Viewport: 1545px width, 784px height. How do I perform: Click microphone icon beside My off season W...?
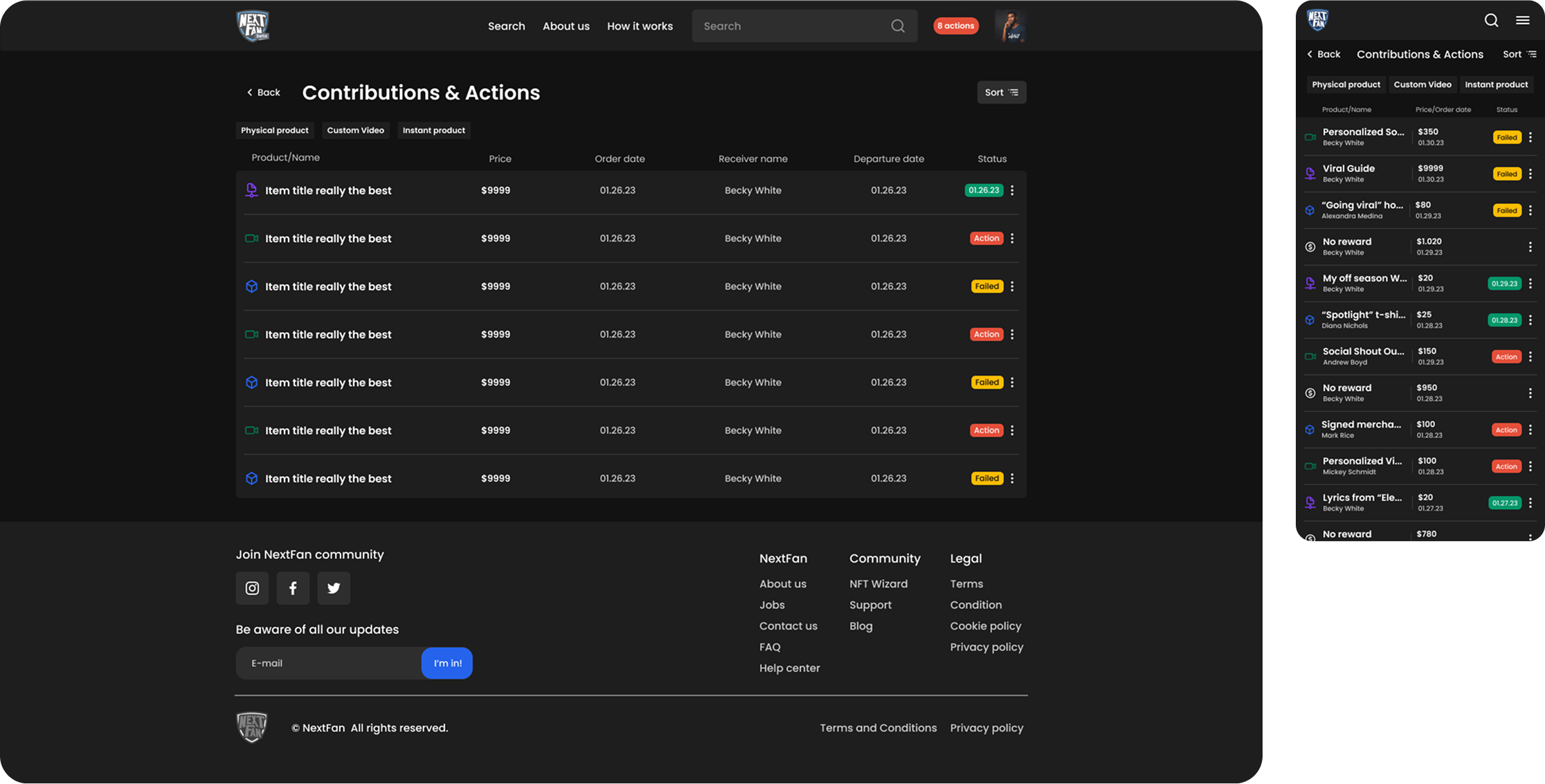(1310, 284)
